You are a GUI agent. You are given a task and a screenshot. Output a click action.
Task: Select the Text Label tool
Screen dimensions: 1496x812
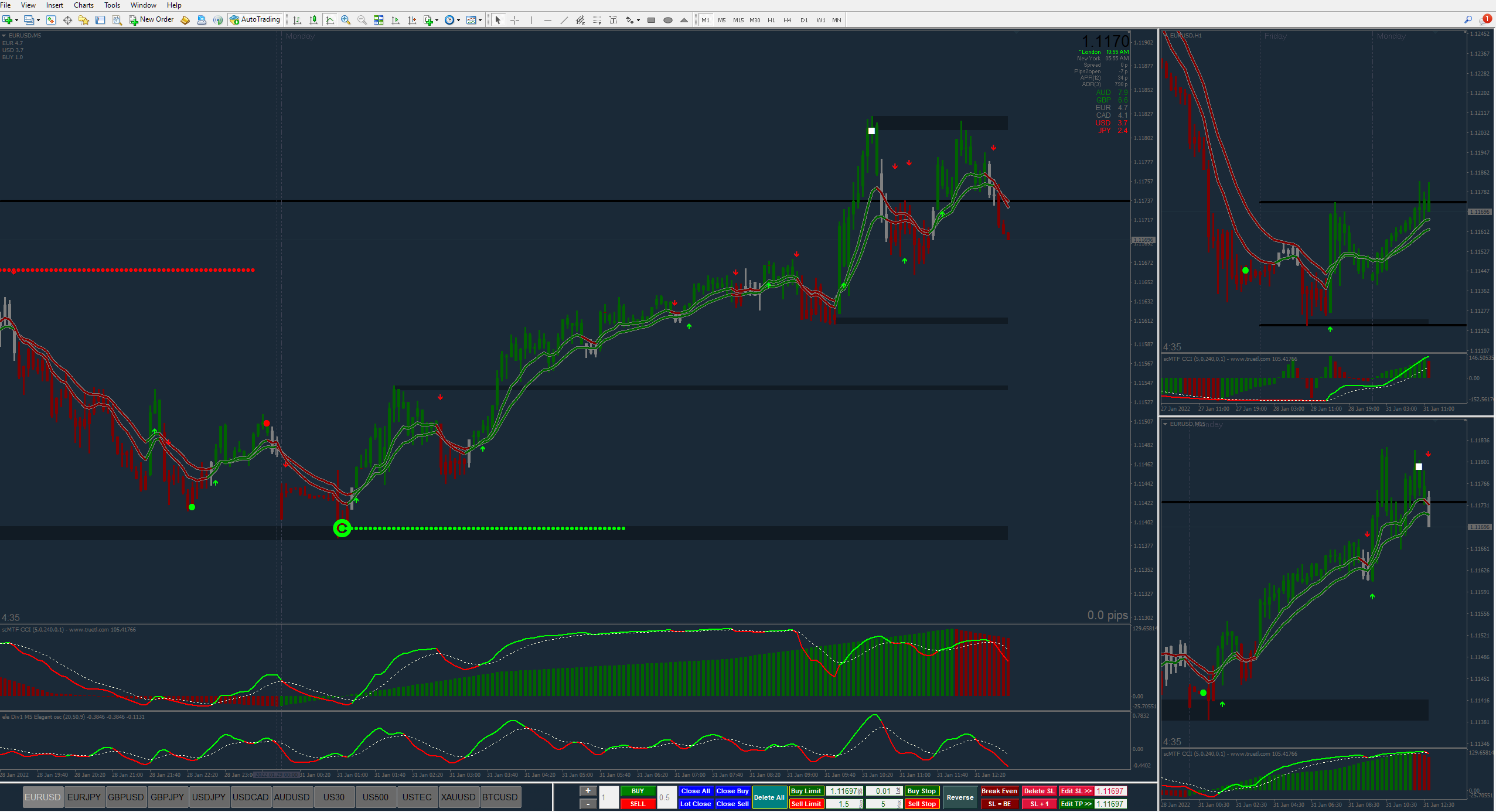pos(613,20)
